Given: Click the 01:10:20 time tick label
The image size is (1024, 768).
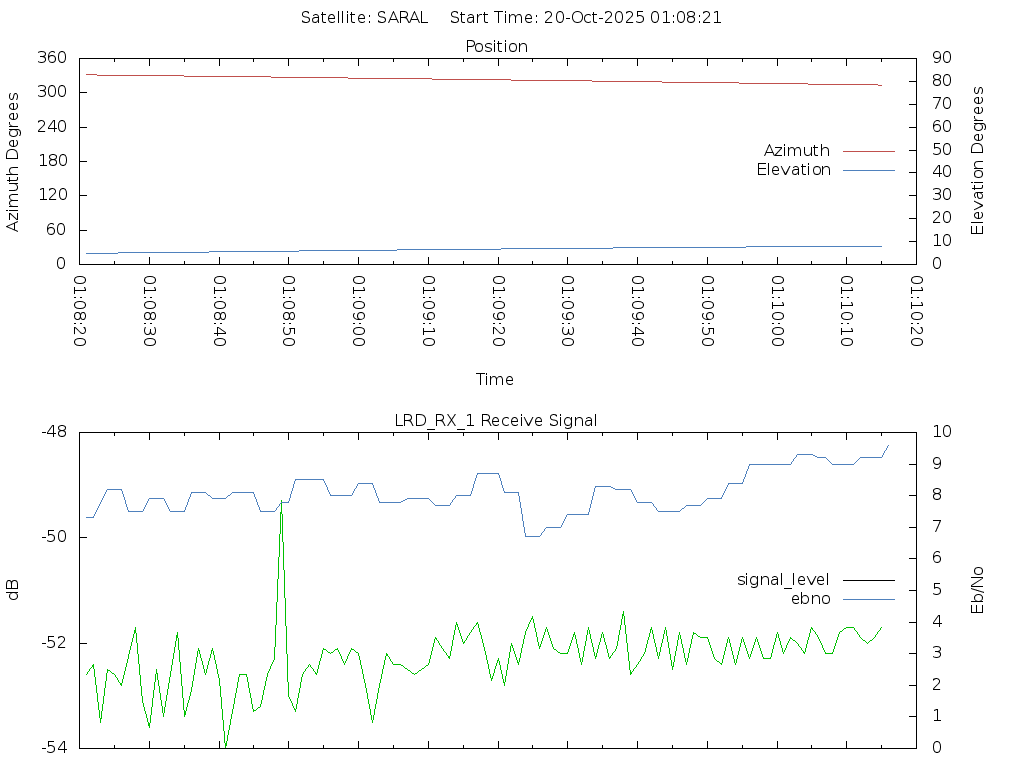Looking at the screenshot, I should tap(917, 312).
